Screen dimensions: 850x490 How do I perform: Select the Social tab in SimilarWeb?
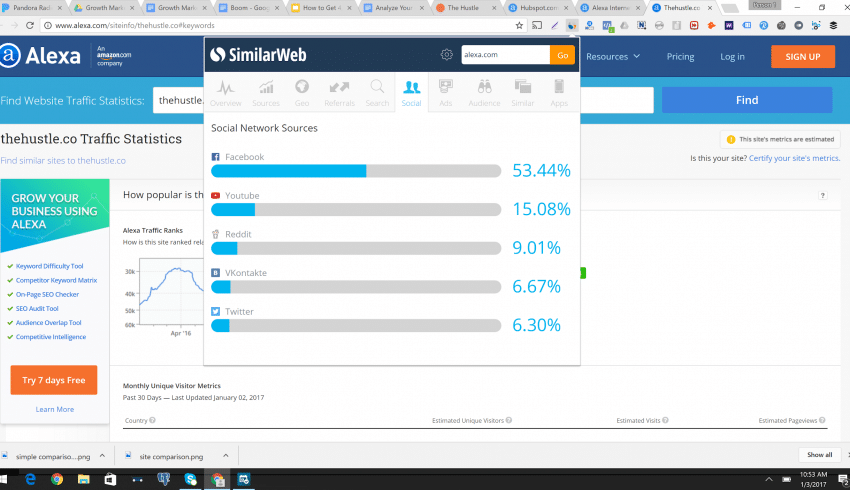click(x=411, y=93)
